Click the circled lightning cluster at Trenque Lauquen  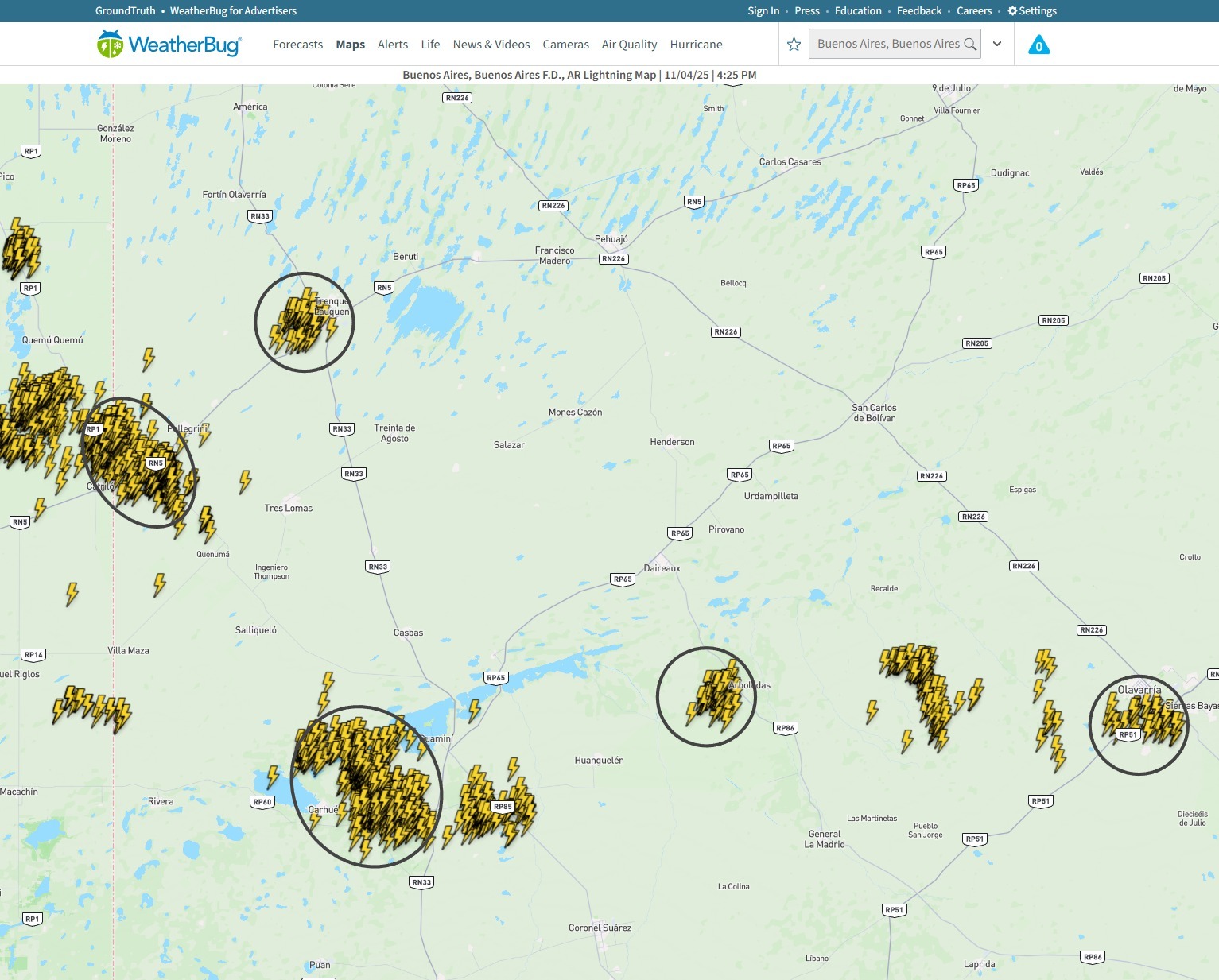[x=304, y=322]
